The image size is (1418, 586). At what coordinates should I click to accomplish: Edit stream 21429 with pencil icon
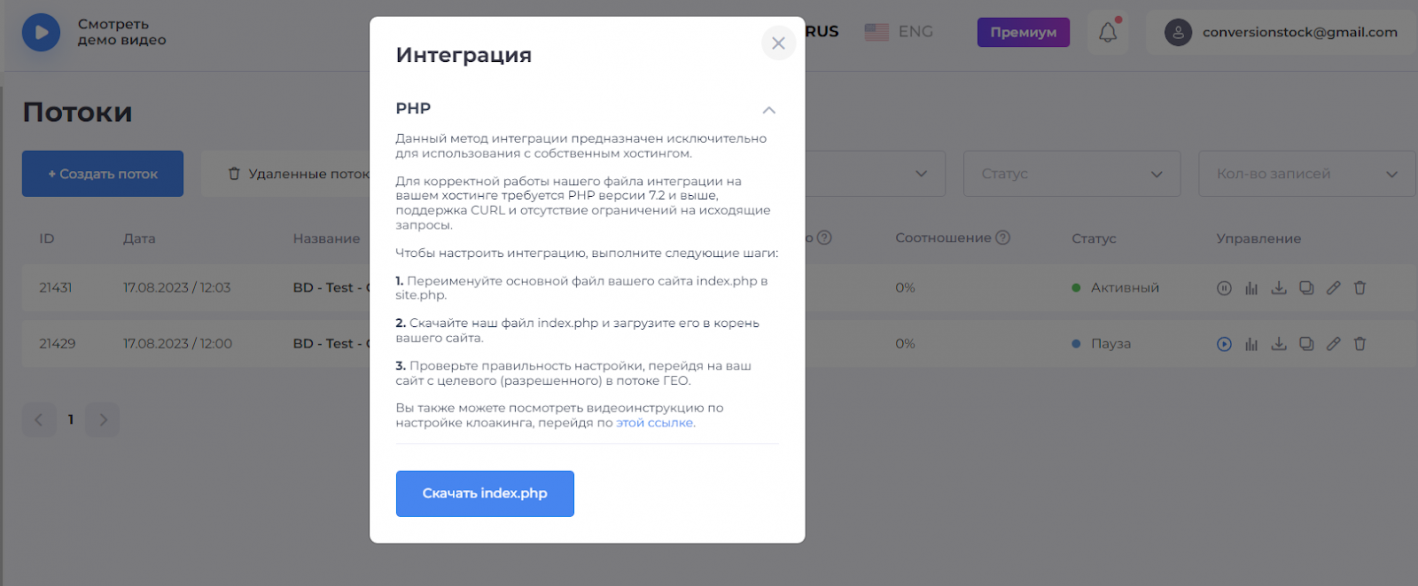click(1333, 344)
